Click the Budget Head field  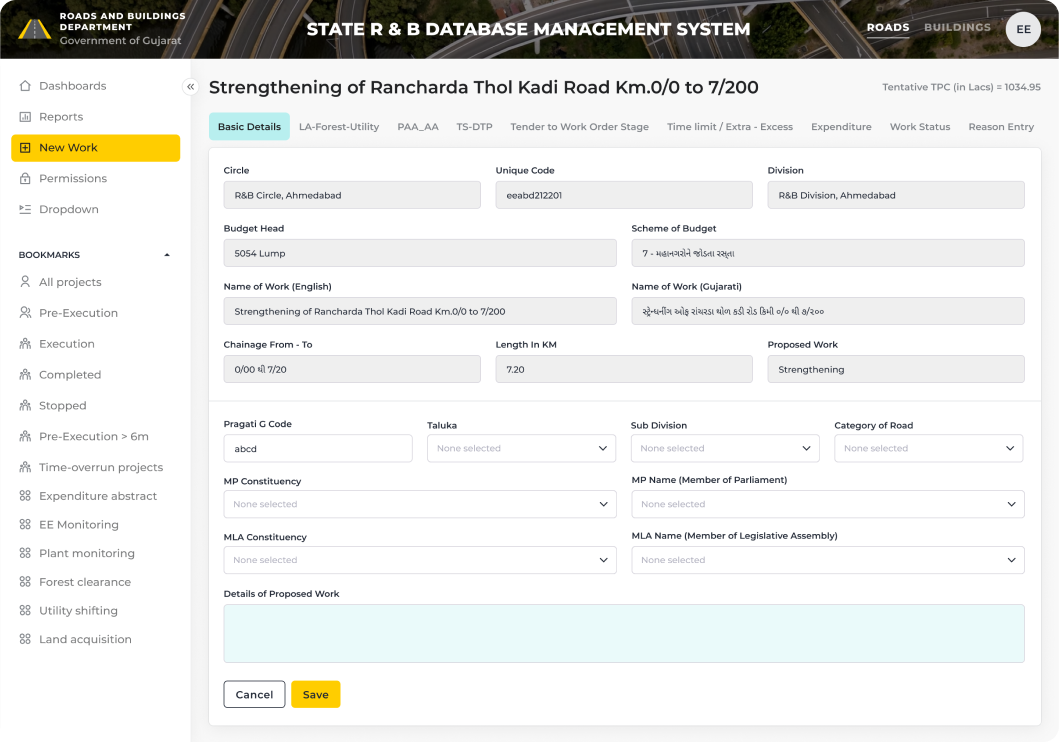(x=420, y=253)
